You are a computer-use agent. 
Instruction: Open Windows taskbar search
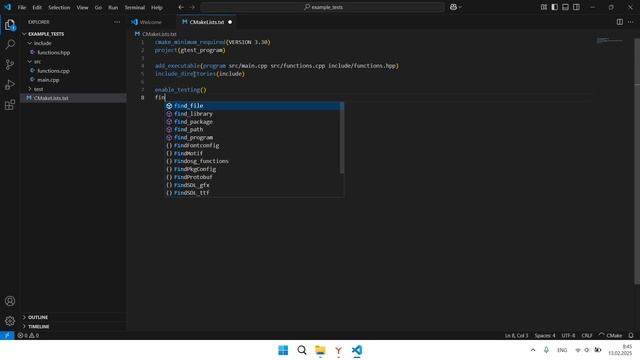(302, 350)
